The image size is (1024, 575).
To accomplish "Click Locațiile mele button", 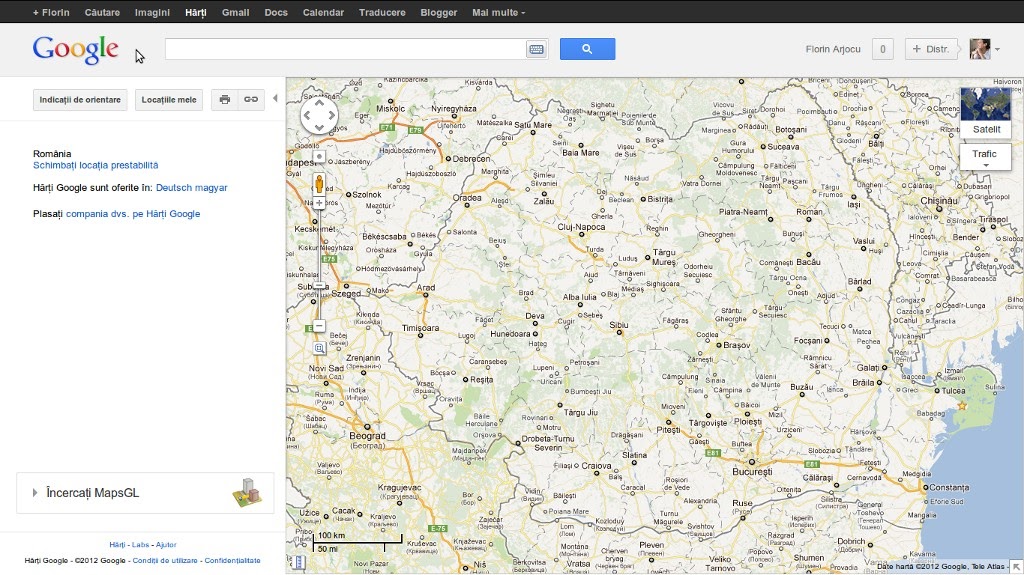I will [168, 100].
